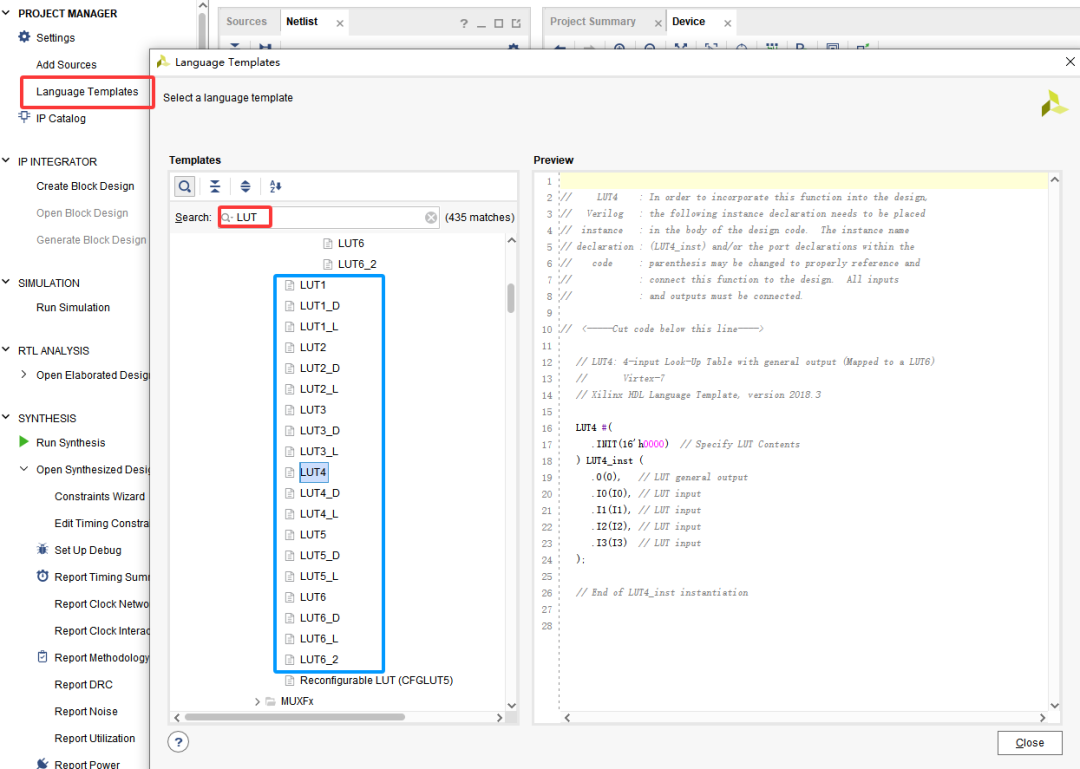Collapse the IP INTEGRATOR section
The width and height of the screenshot is (1080, 769).
tap(7, 161)
